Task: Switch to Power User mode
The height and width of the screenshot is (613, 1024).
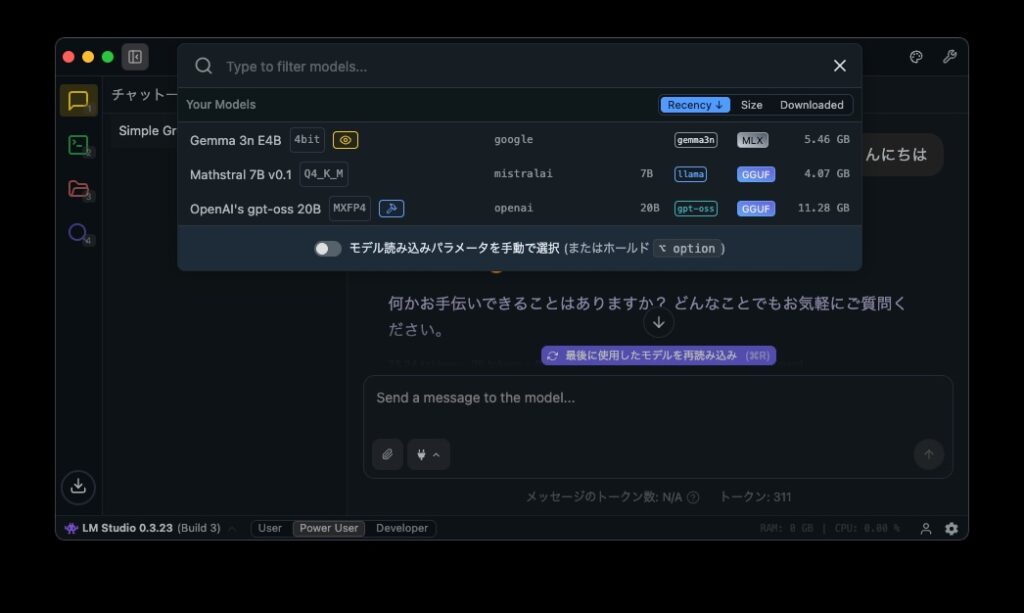Action: 328,528
